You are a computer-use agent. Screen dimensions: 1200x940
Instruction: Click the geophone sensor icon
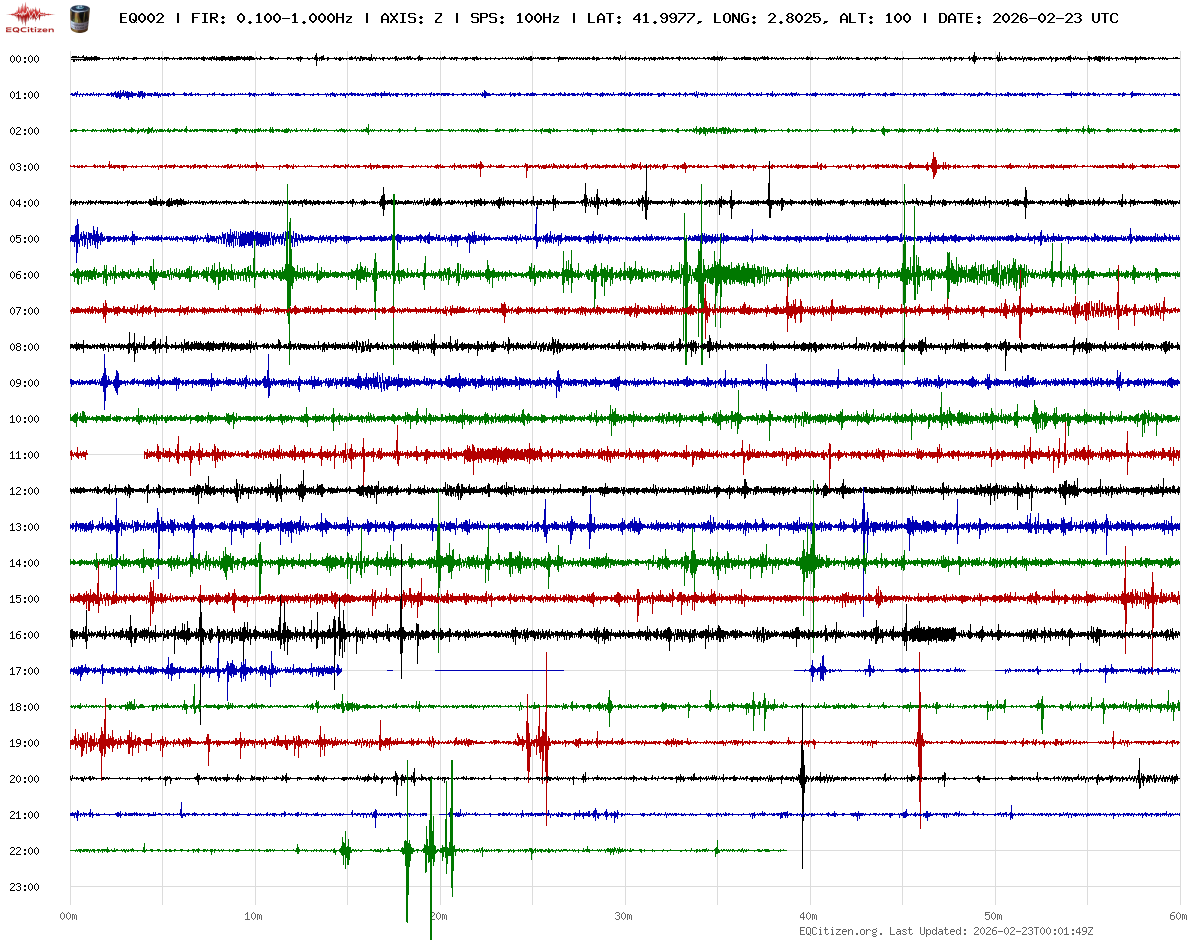click(78, 18)
